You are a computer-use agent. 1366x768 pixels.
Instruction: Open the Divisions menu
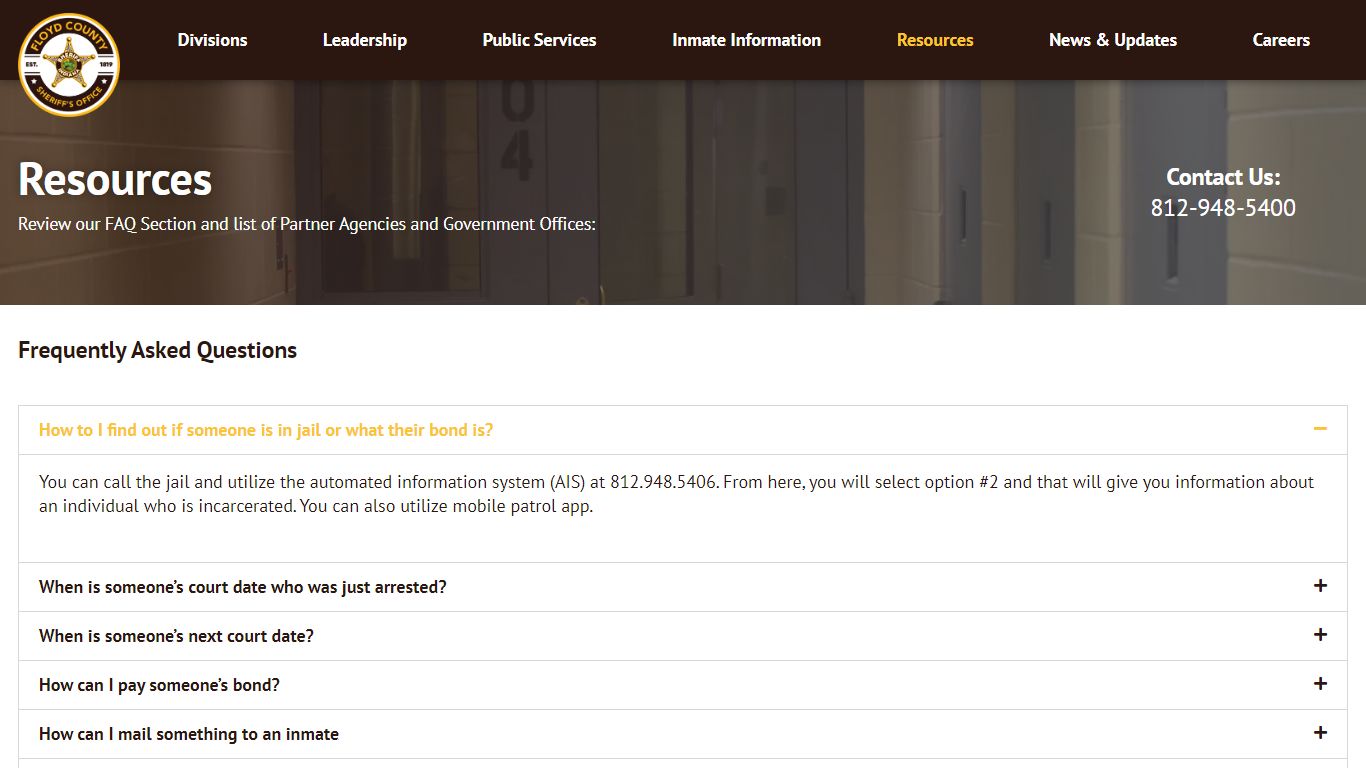212,40
